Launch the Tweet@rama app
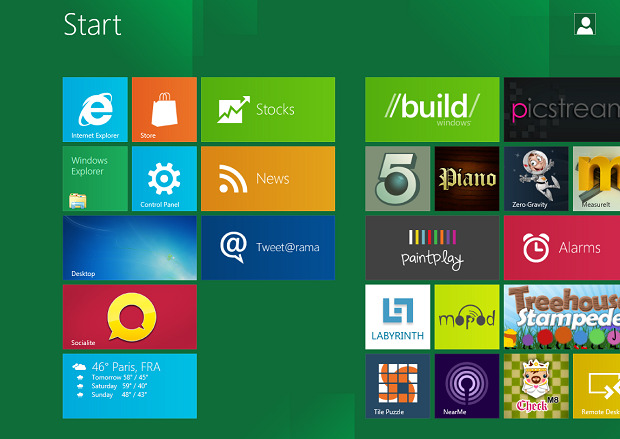The image size is (620, 439). (267, 247)
